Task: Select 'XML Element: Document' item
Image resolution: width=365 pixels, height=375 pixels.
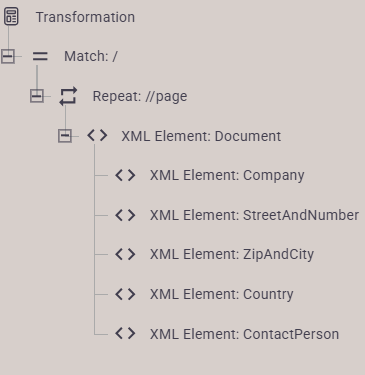Action: coord(201,136)
